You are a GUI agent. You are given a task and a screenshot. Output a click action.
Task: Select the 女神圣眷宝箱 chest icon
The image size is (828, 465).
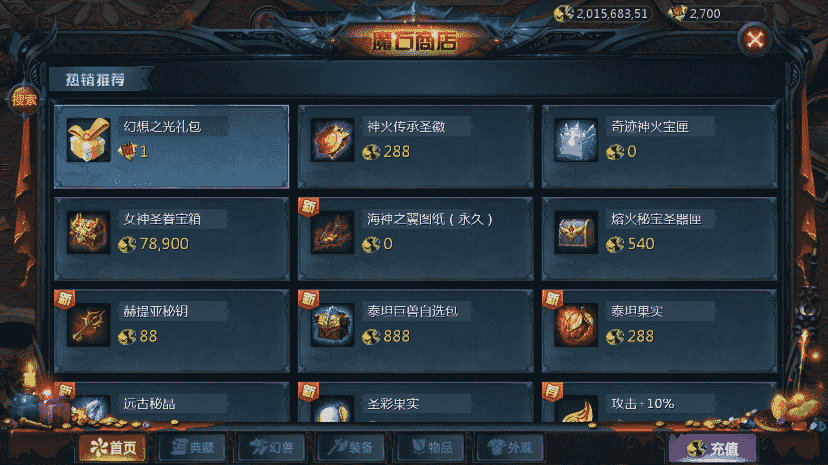click(88, 232)
